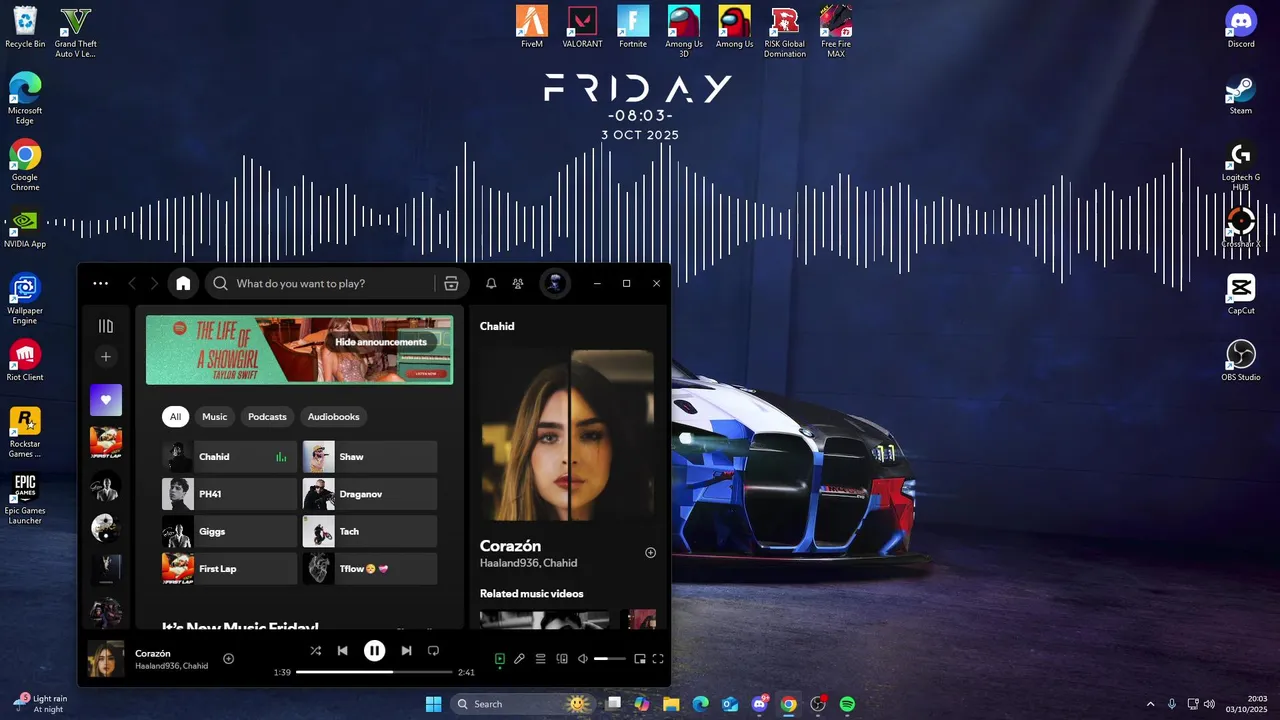This screenshot has height=720, width=1280.
Task: Skip to next track
Action: click(406, 651)
